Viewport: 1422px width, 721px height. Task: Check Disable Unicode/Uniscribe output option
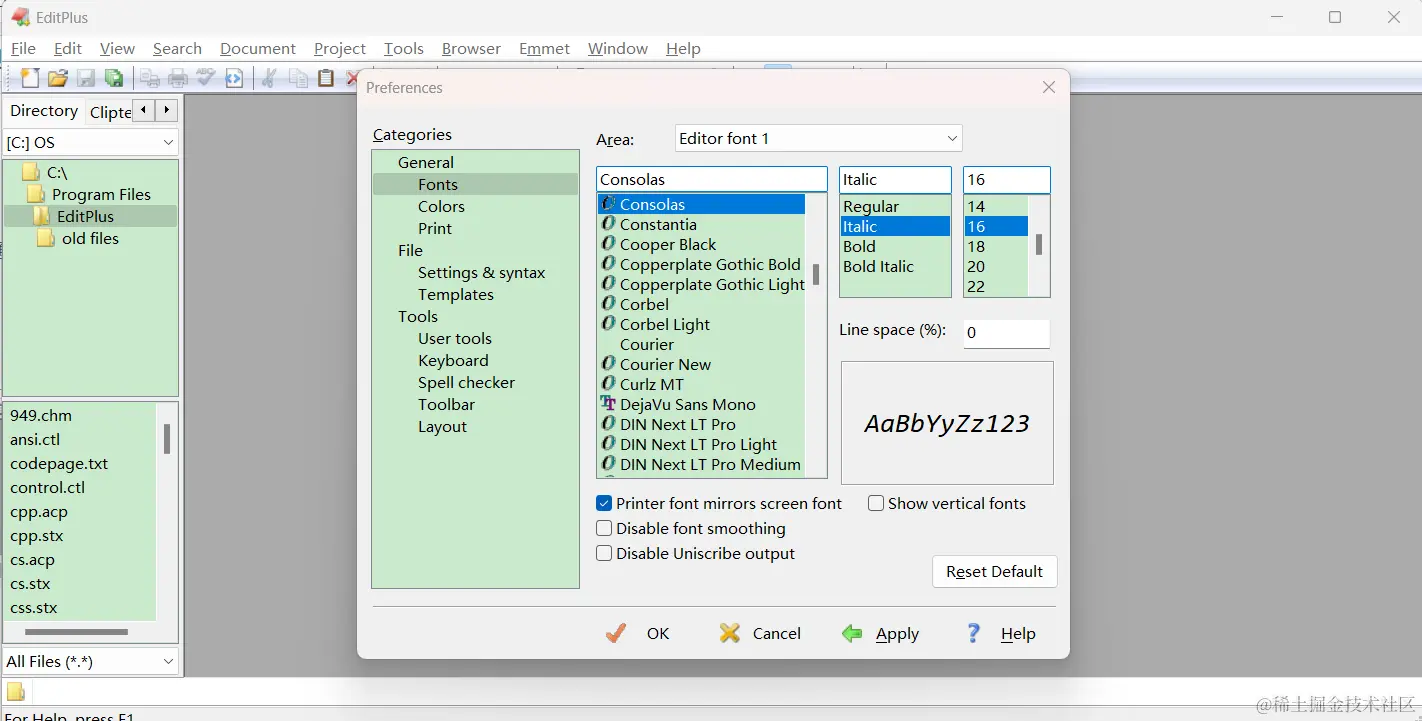pos(604,554)
